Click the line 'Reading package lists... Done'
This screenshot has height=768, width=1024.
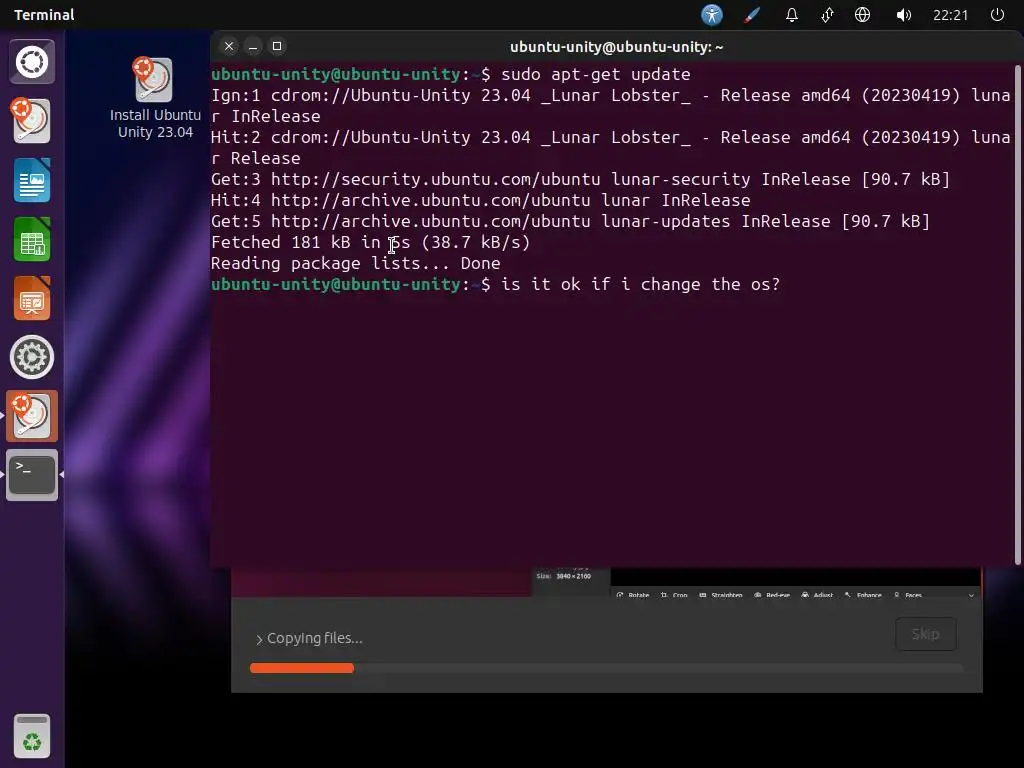click(355, 263)
